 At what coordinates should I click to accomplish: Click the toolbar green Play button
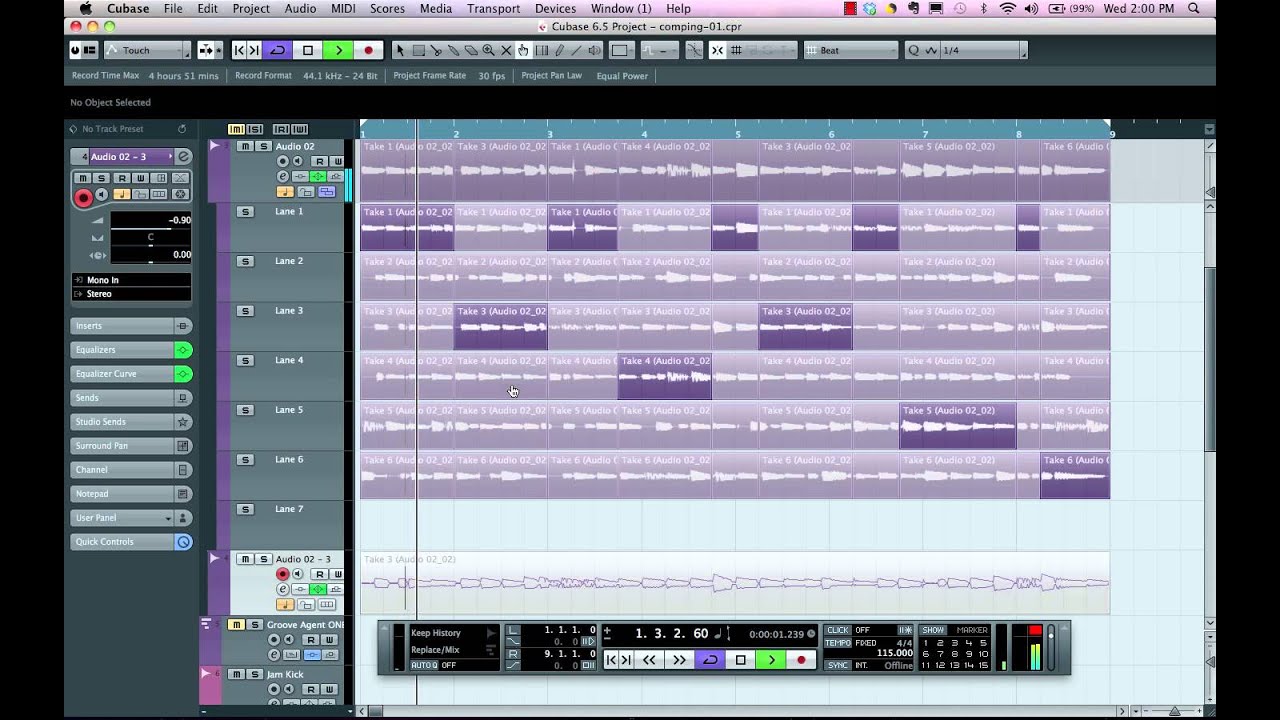coord(338,50)
